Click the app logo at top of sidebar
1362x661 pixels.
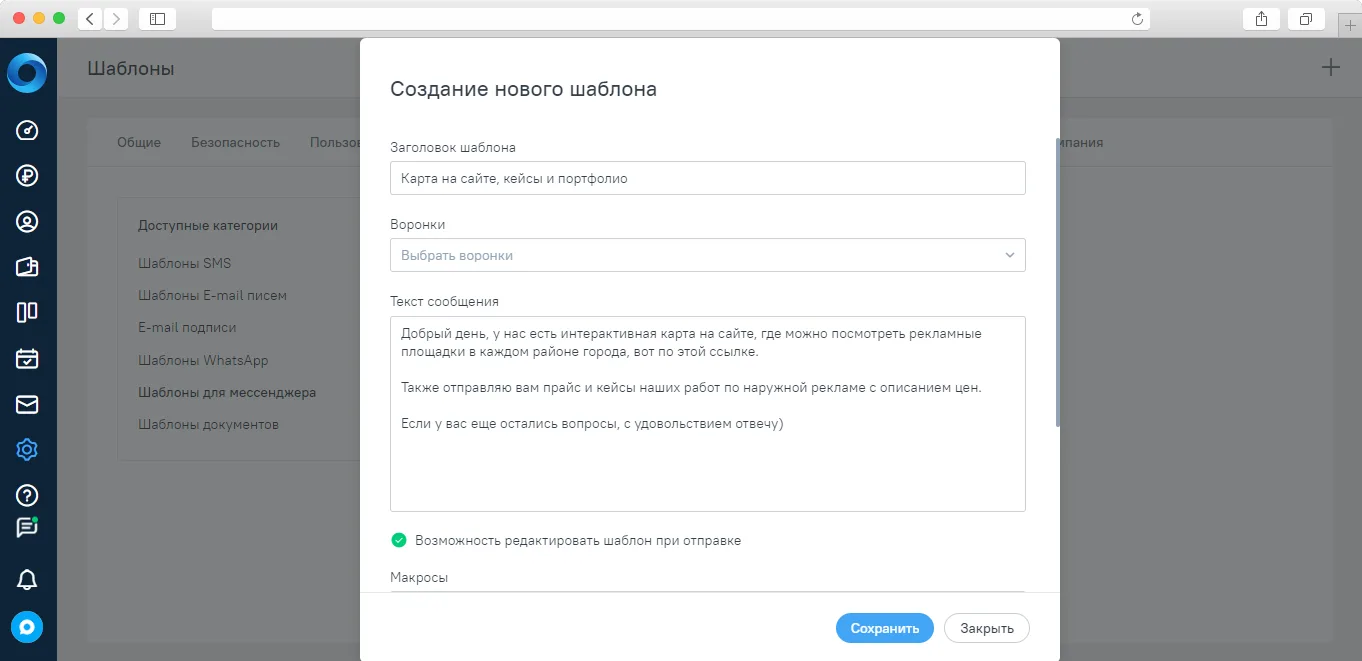click(27, 72)
